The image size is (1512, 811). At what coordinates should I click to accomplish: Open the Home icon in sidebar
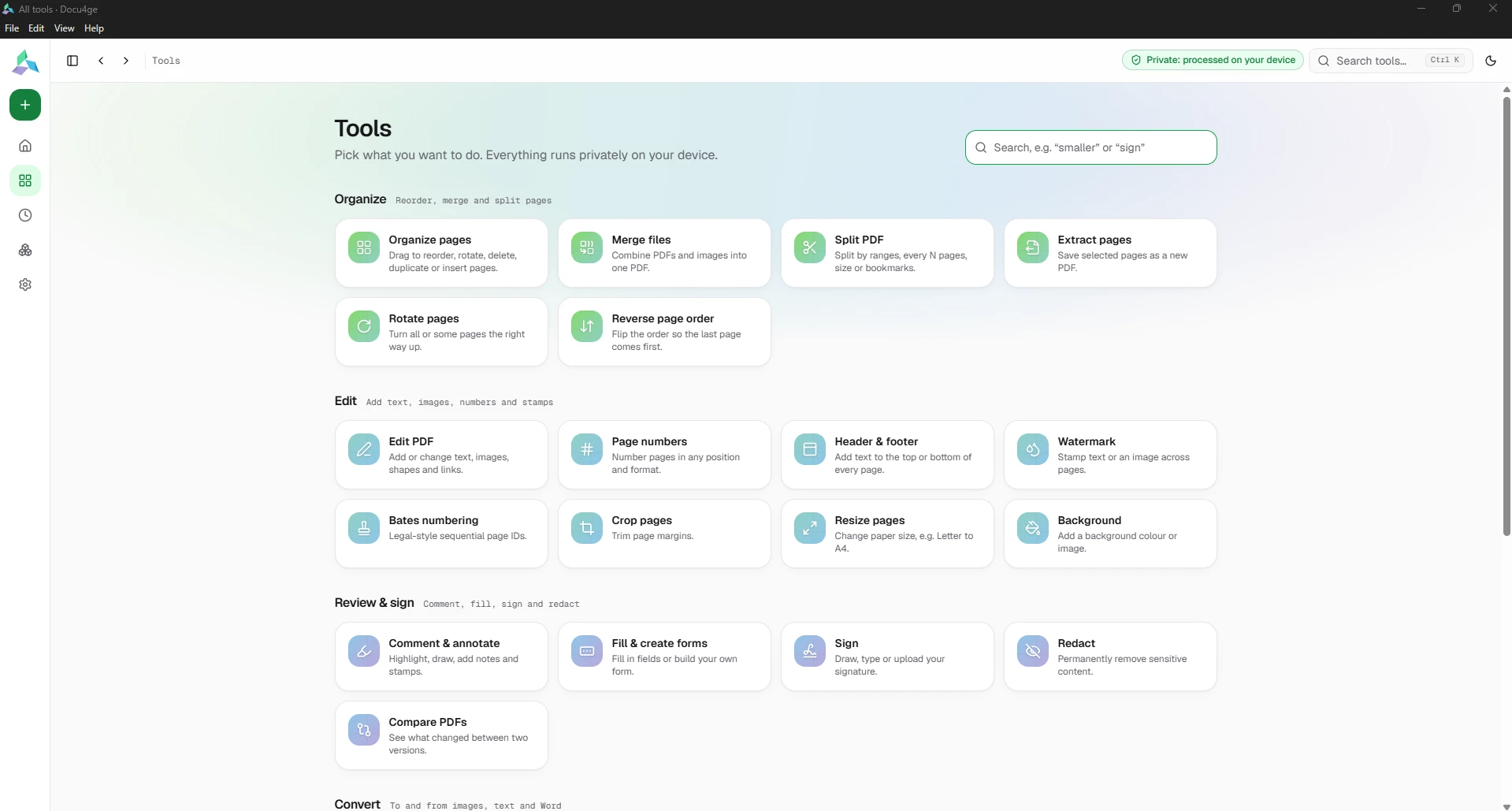point(25,146)
